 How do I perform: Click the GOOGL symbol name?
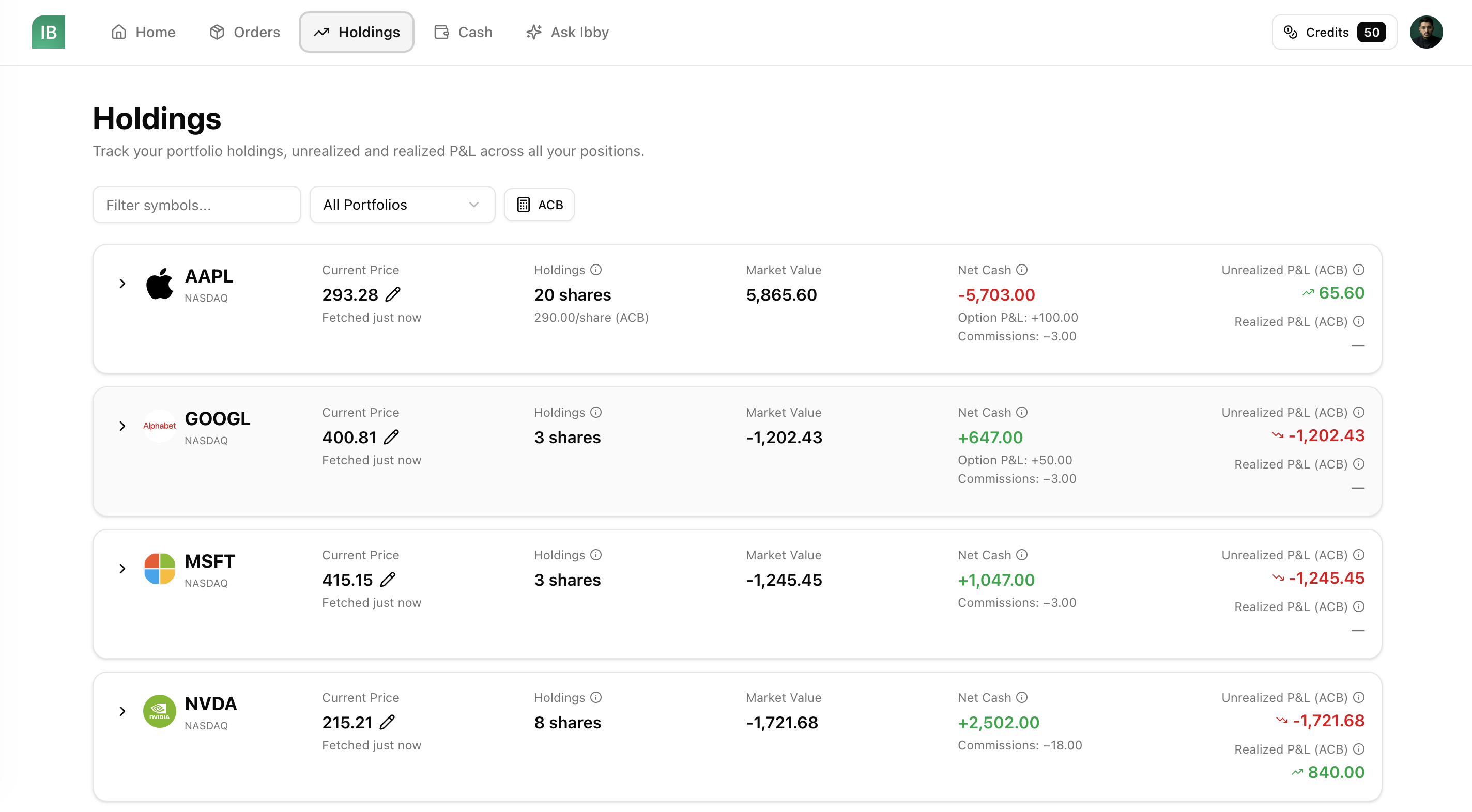point(218,419)
